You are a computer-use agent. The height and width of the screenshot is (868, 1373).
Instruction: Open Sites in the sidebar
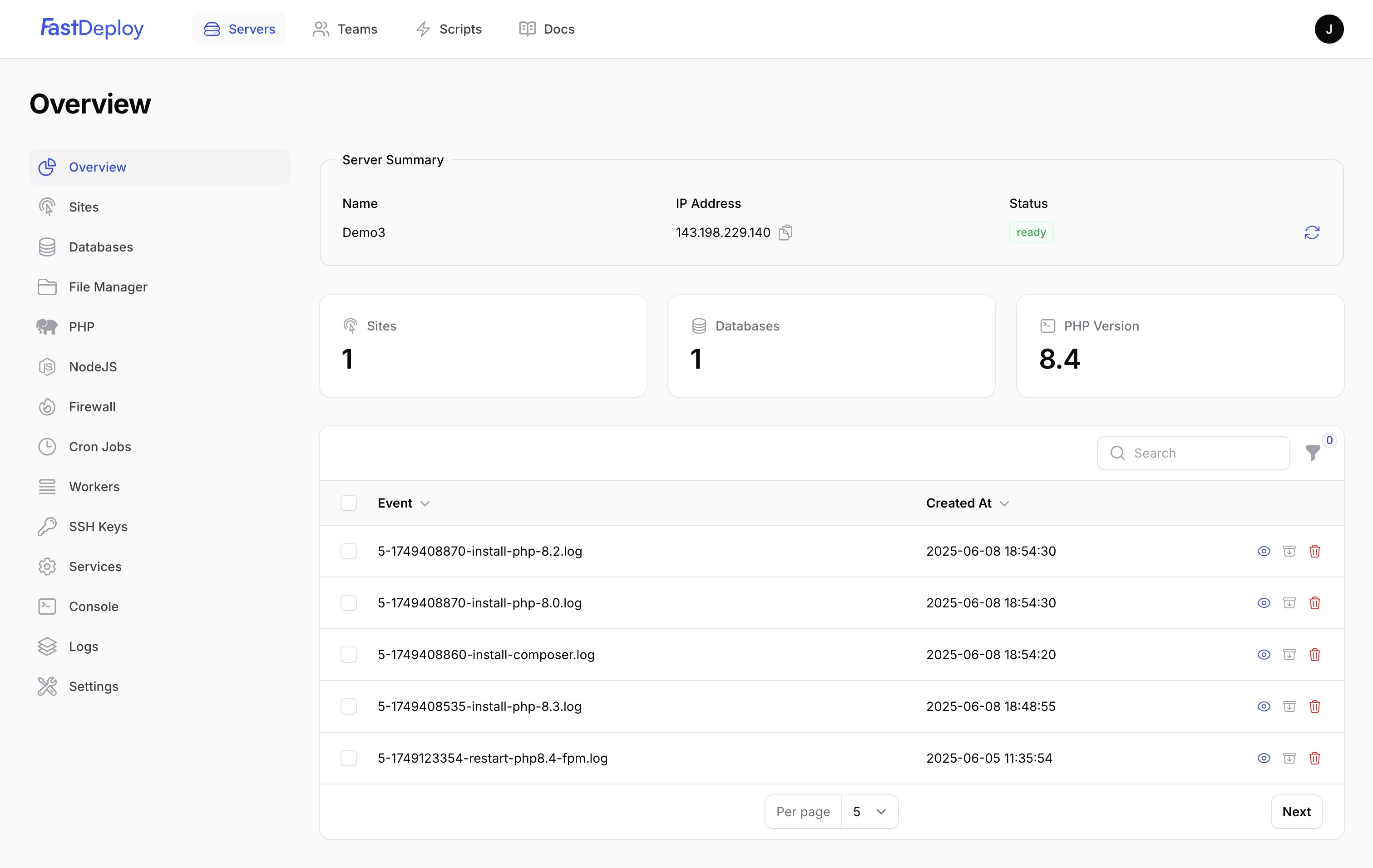[x=160, y=207]
